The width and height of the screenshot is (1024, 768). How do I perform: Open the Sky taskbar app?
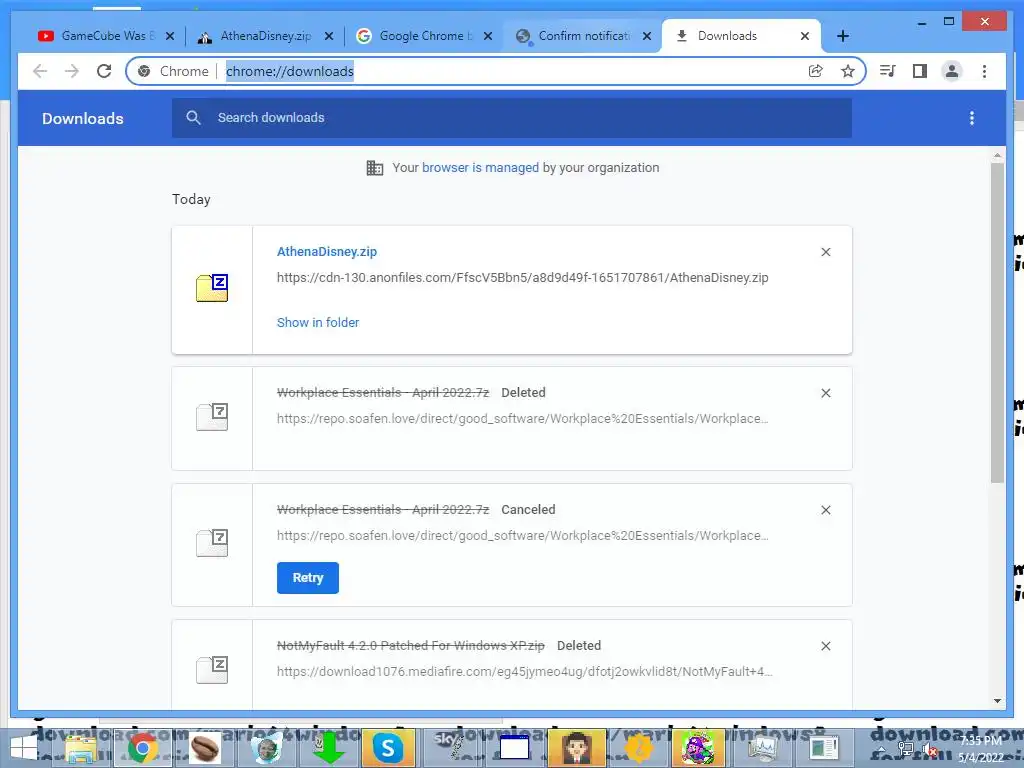451,748
